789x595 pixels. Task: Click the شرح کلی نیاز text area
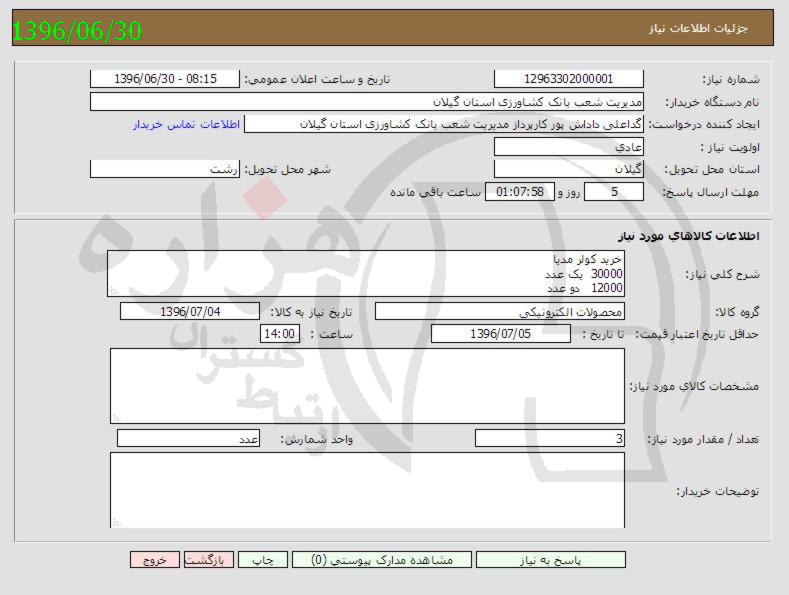pos(366,273)
